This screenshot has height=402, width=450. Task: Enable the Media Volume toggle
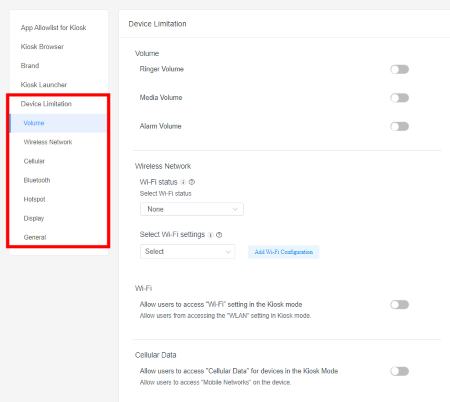click(x=399, y=98)
